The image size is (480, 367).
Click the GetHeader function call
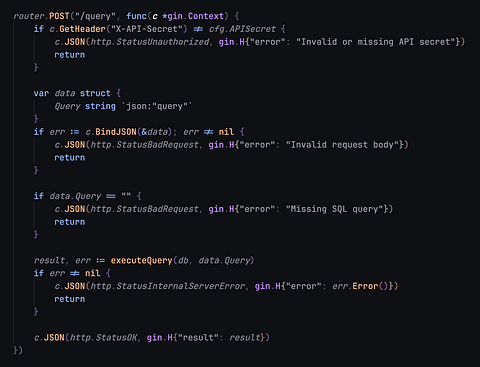coord(82,29)
